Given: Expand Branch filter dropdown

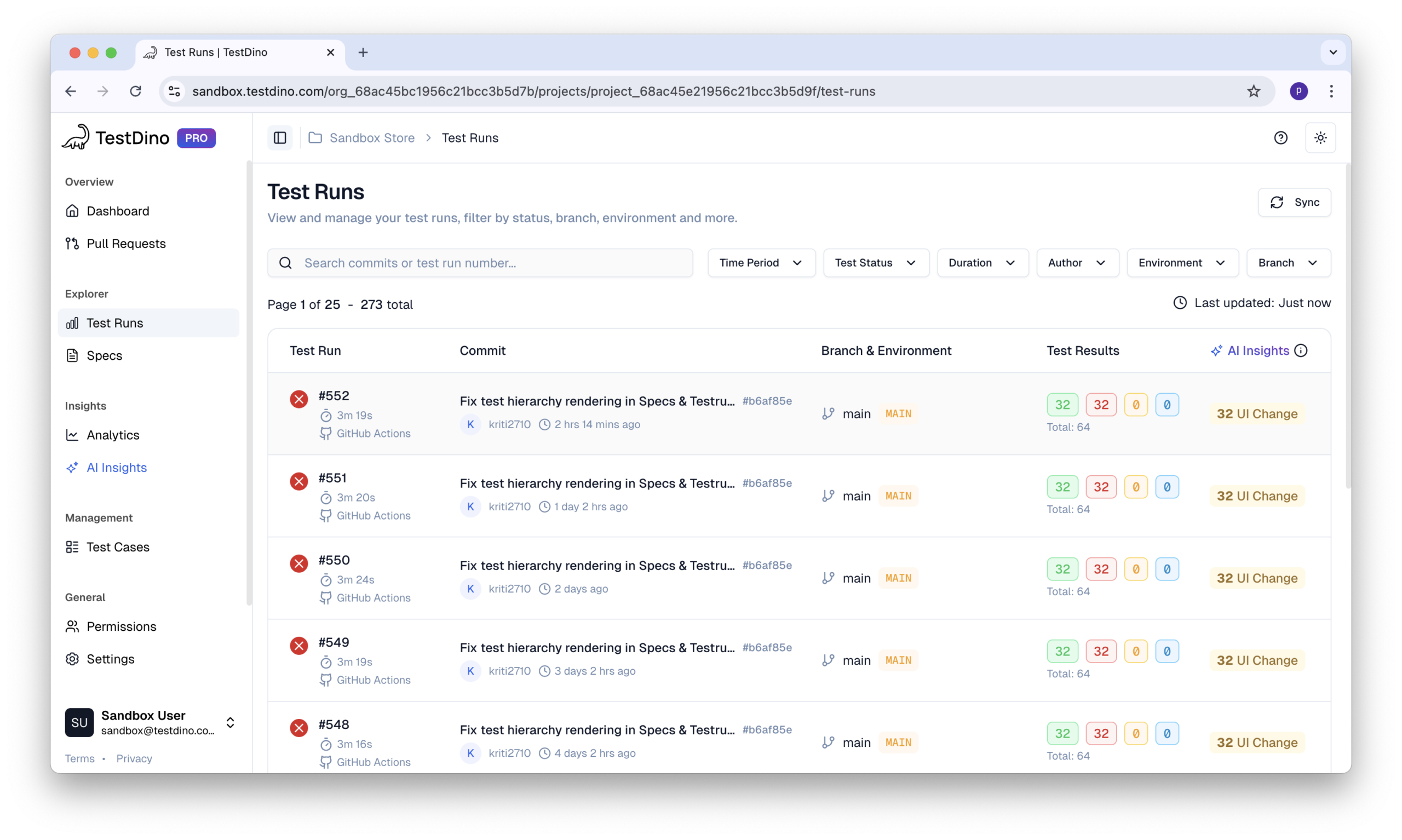Looking at the screenshot, I should click(x=1288, y=263).
